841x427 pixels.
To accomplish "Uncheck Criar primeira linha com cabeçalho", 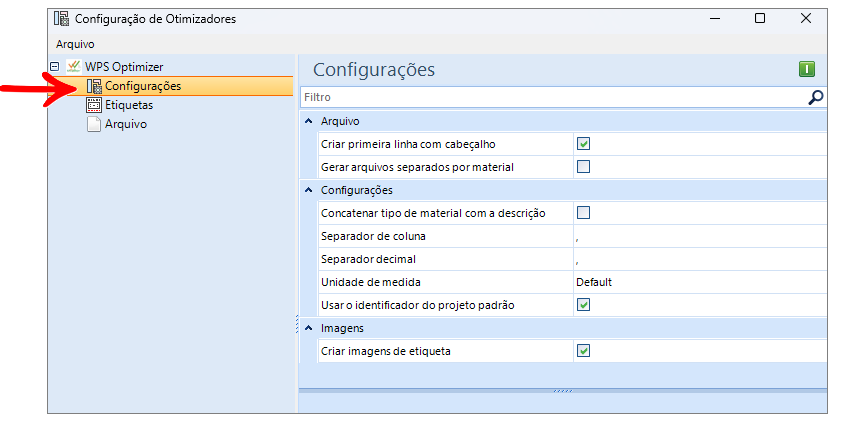I will coord(583,144).
